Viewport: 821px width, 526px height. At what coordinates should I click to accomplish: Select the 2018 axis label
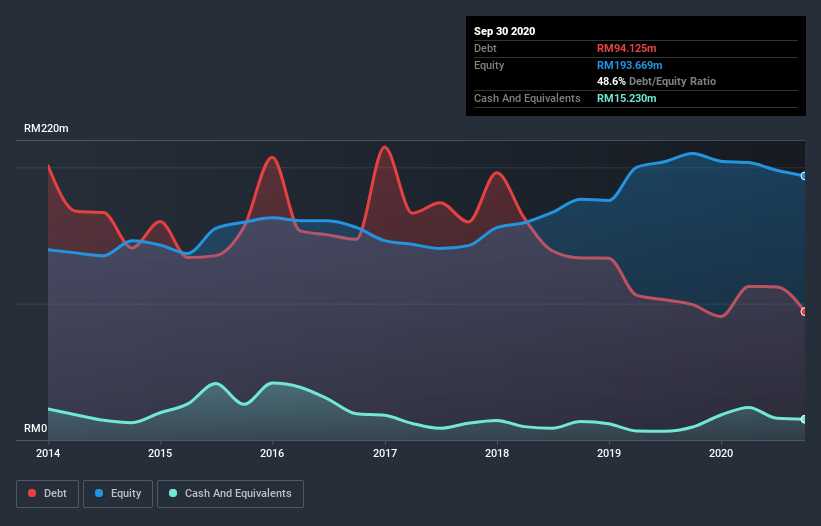497,453
